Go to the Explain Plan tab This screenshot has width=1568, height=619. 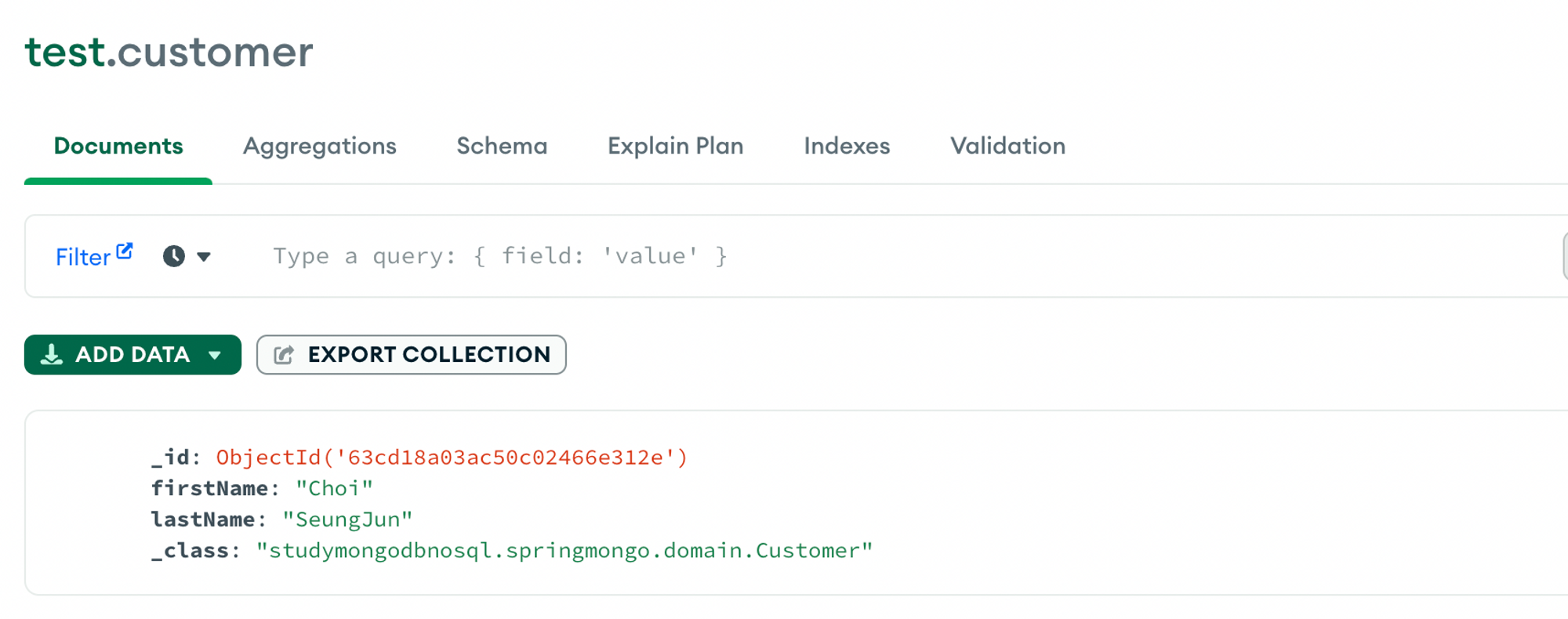click(676, 146)
